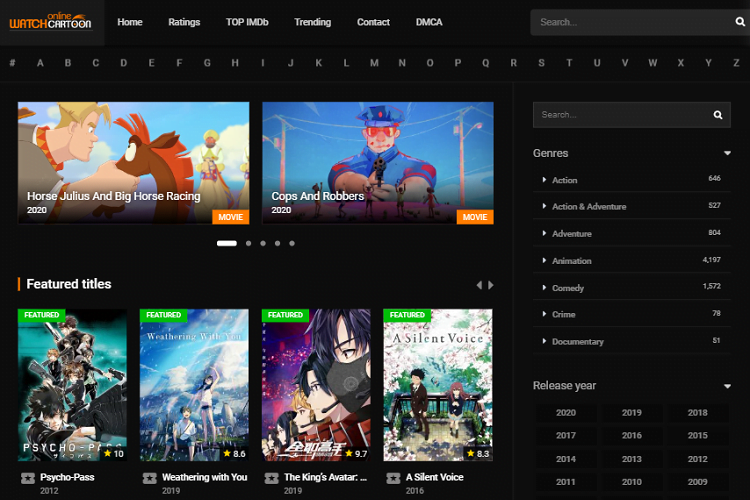Open the A Silent Voice poster

point(438,385)
